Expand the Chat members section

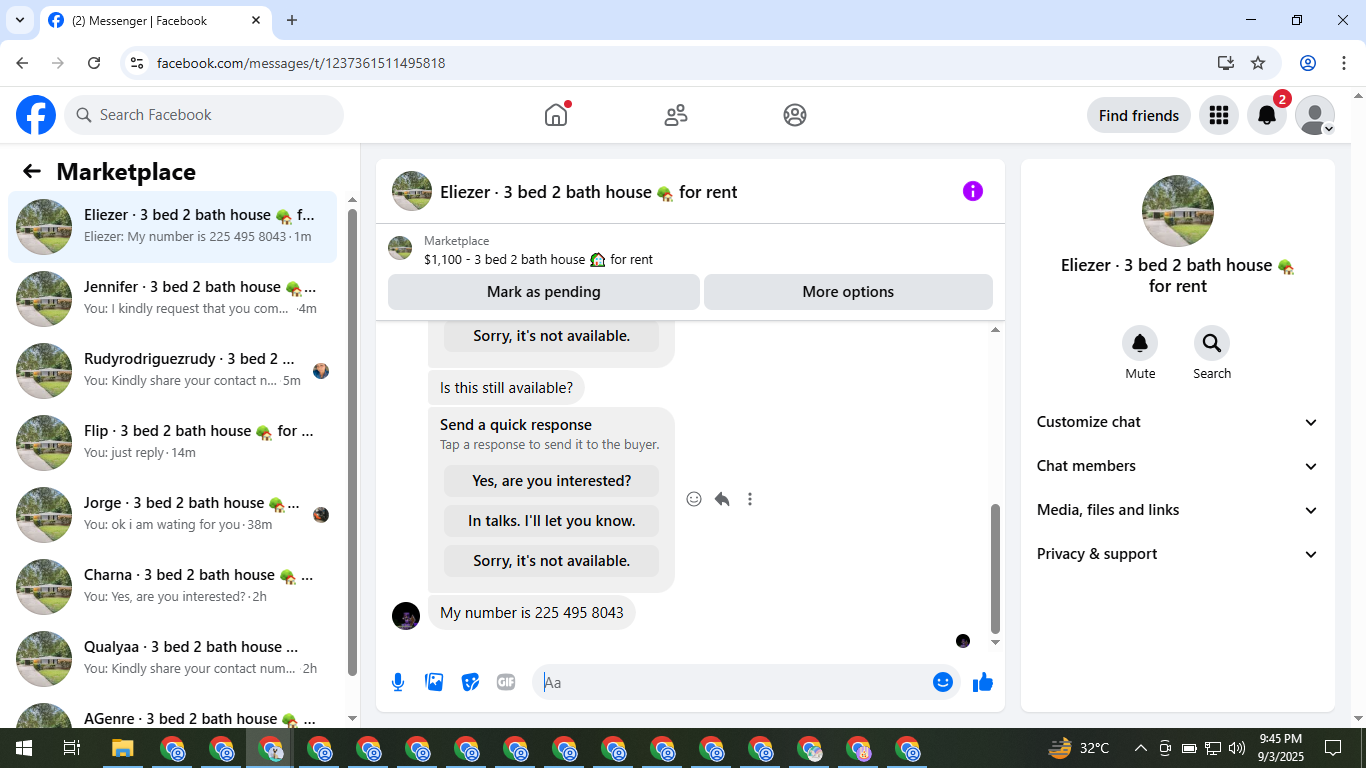(x=1178, y=466)
